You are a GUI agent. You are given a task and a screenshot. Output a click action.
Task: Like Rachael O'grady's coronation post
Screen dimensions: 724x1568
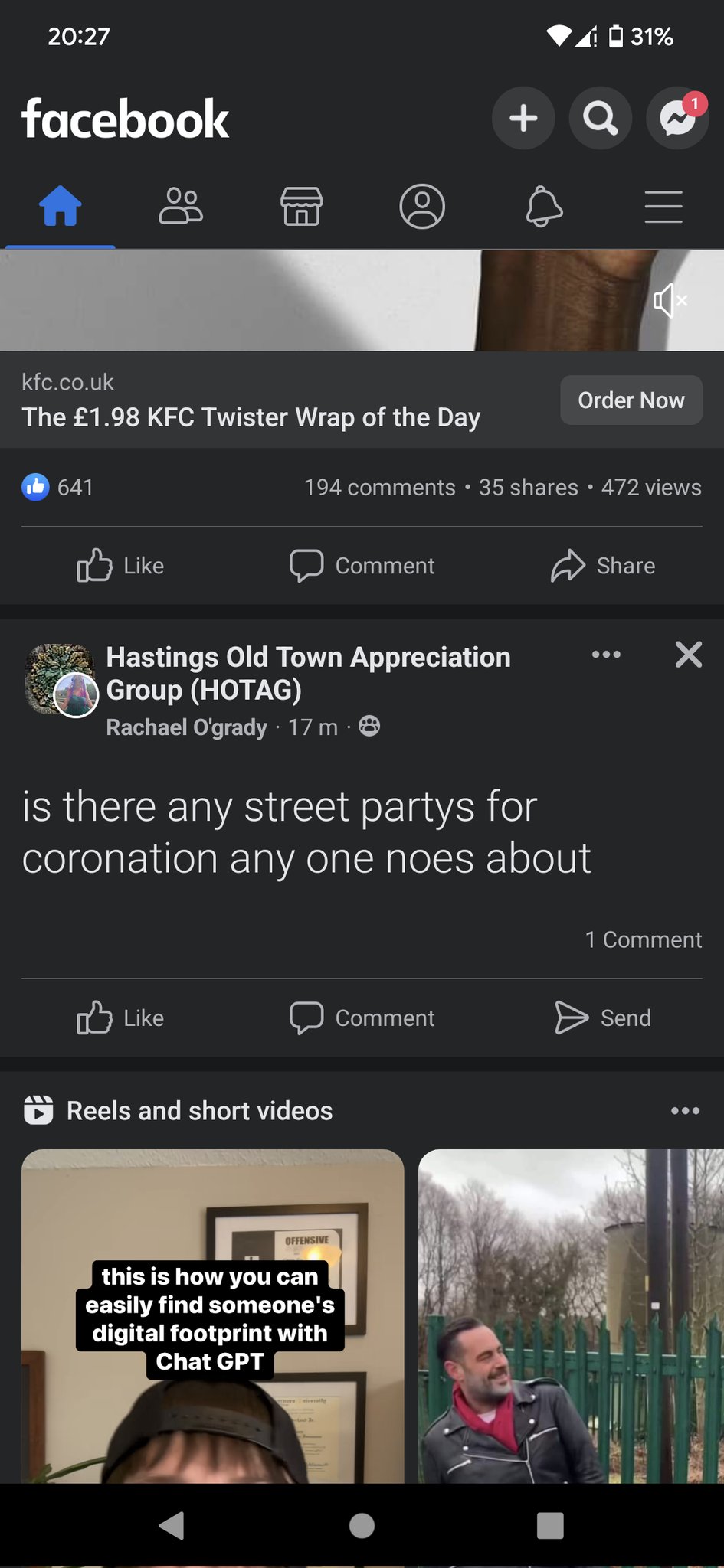[121, 1018]
